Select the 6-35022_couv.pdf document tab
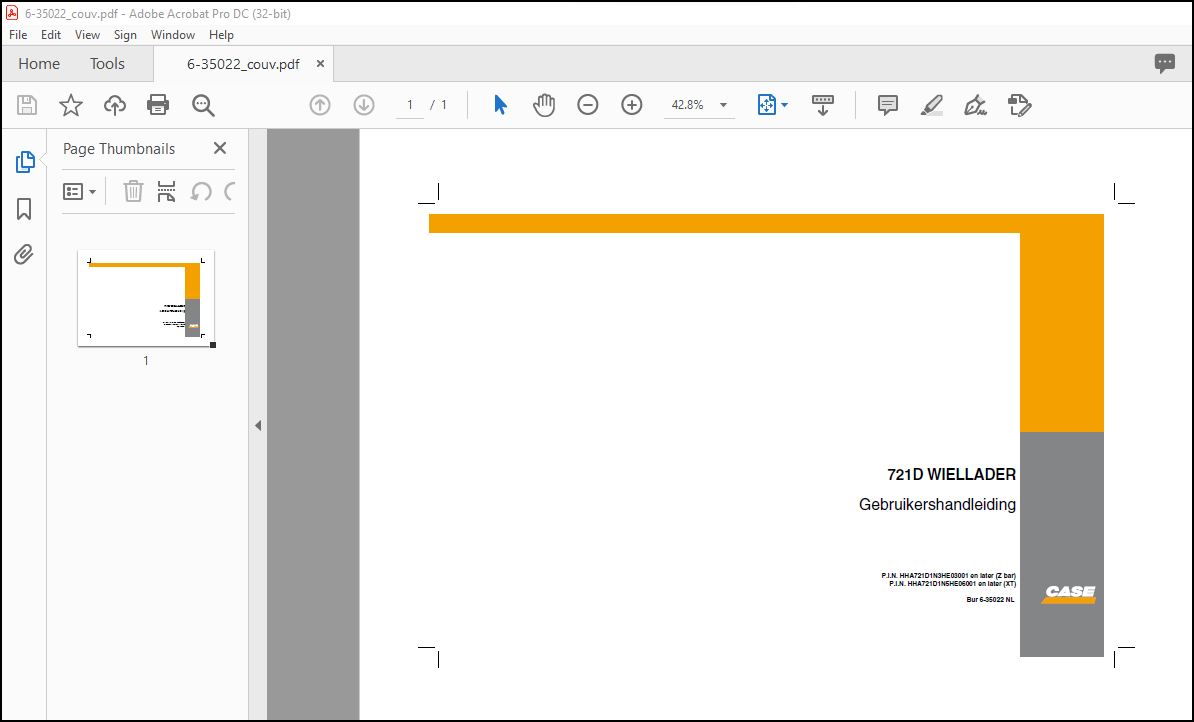 tap(243, 64)
